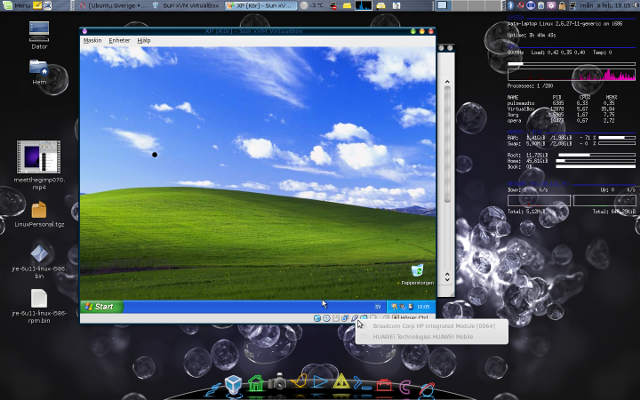Image resolution: width=640 pixels, height=400 pixels.
Task: Open Papperskorgen recycle bin in XP guest
Action: pyautogui.click(x=418, y=274)
